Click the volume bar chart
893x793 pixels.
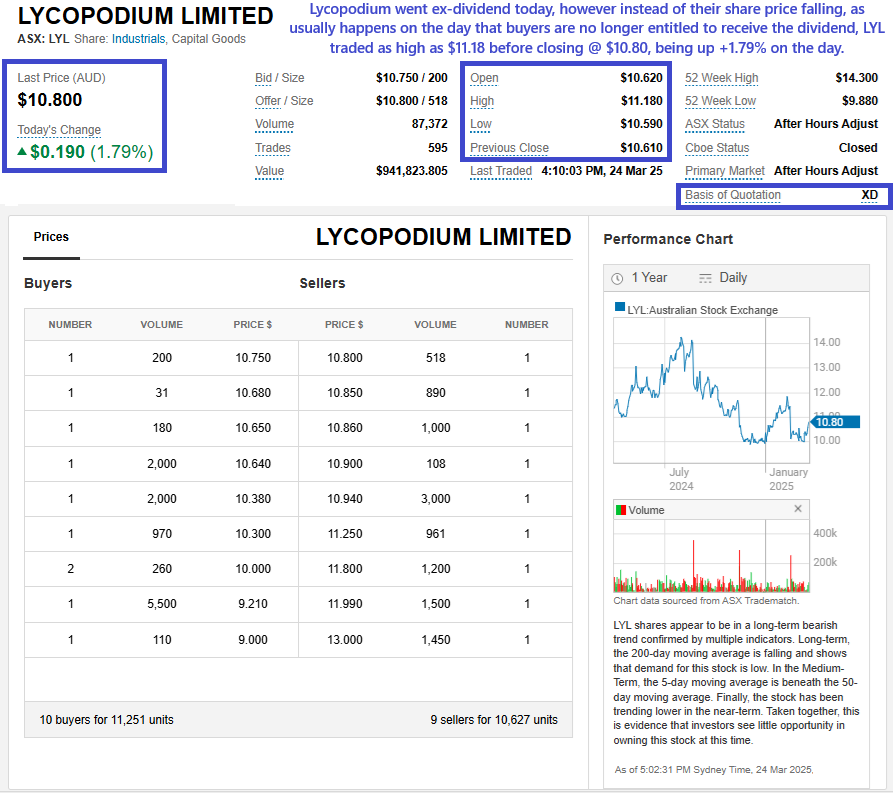coord(711,556)
